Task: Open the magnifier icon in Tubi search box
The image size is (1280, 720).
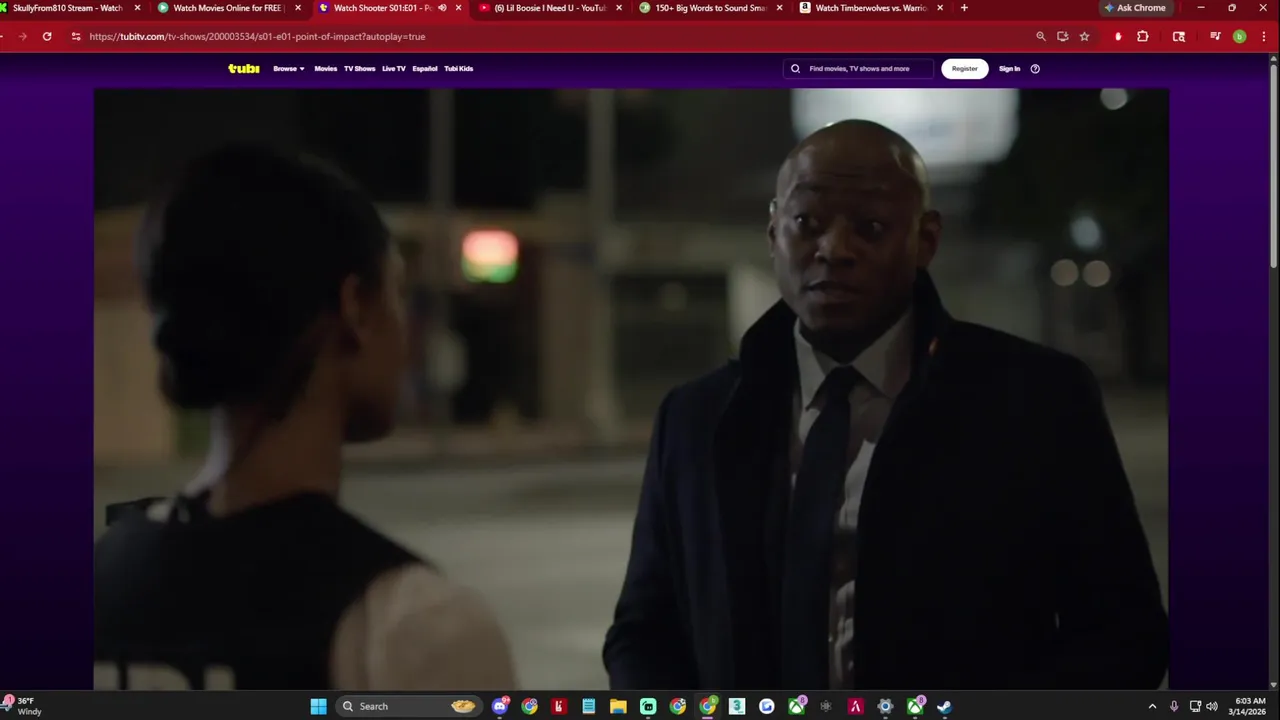Action: [x=796, y=69]
